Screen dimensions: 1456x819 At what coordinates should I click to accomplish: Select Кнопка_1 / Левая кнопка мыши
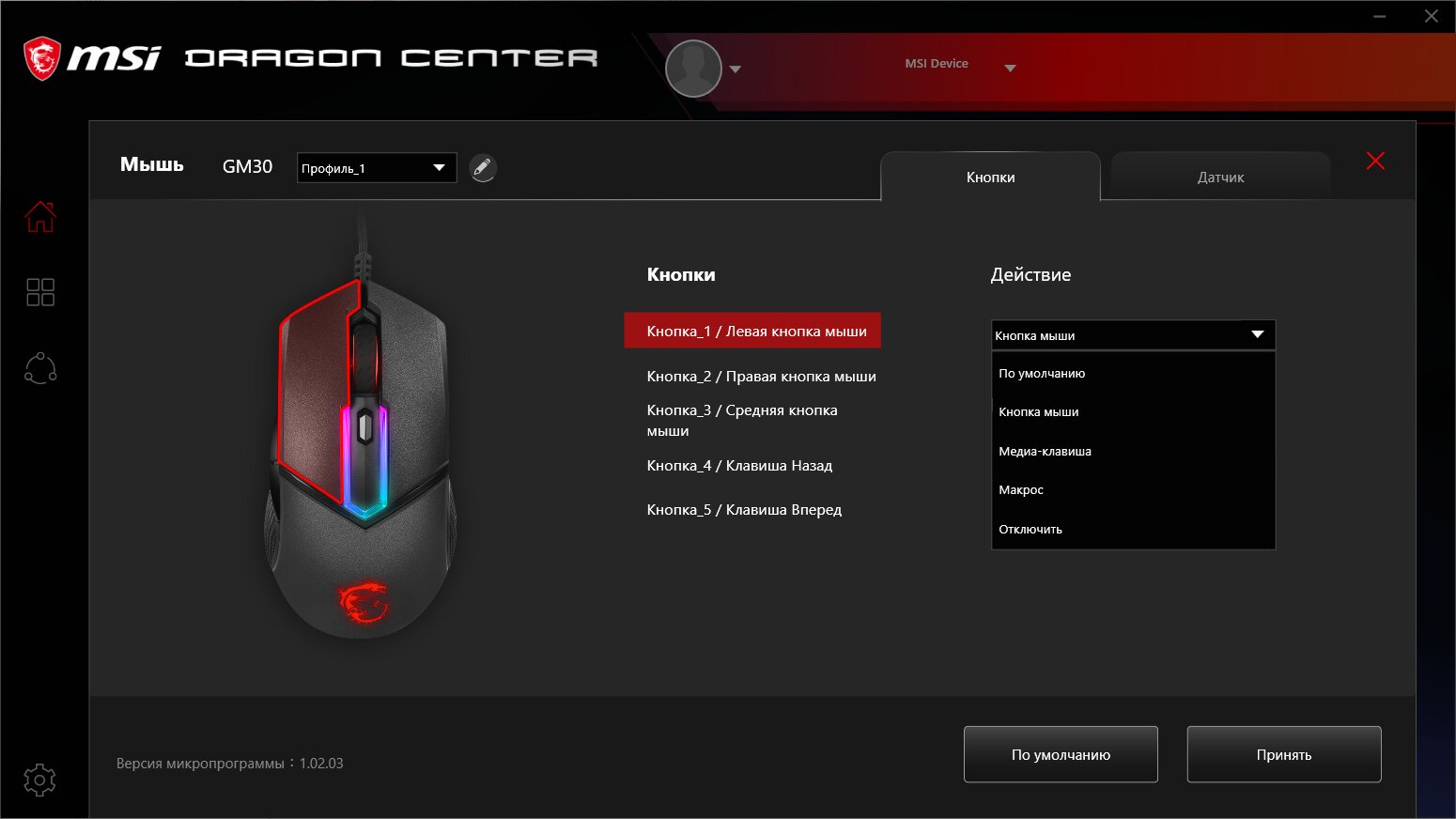[x=752, y=331]
